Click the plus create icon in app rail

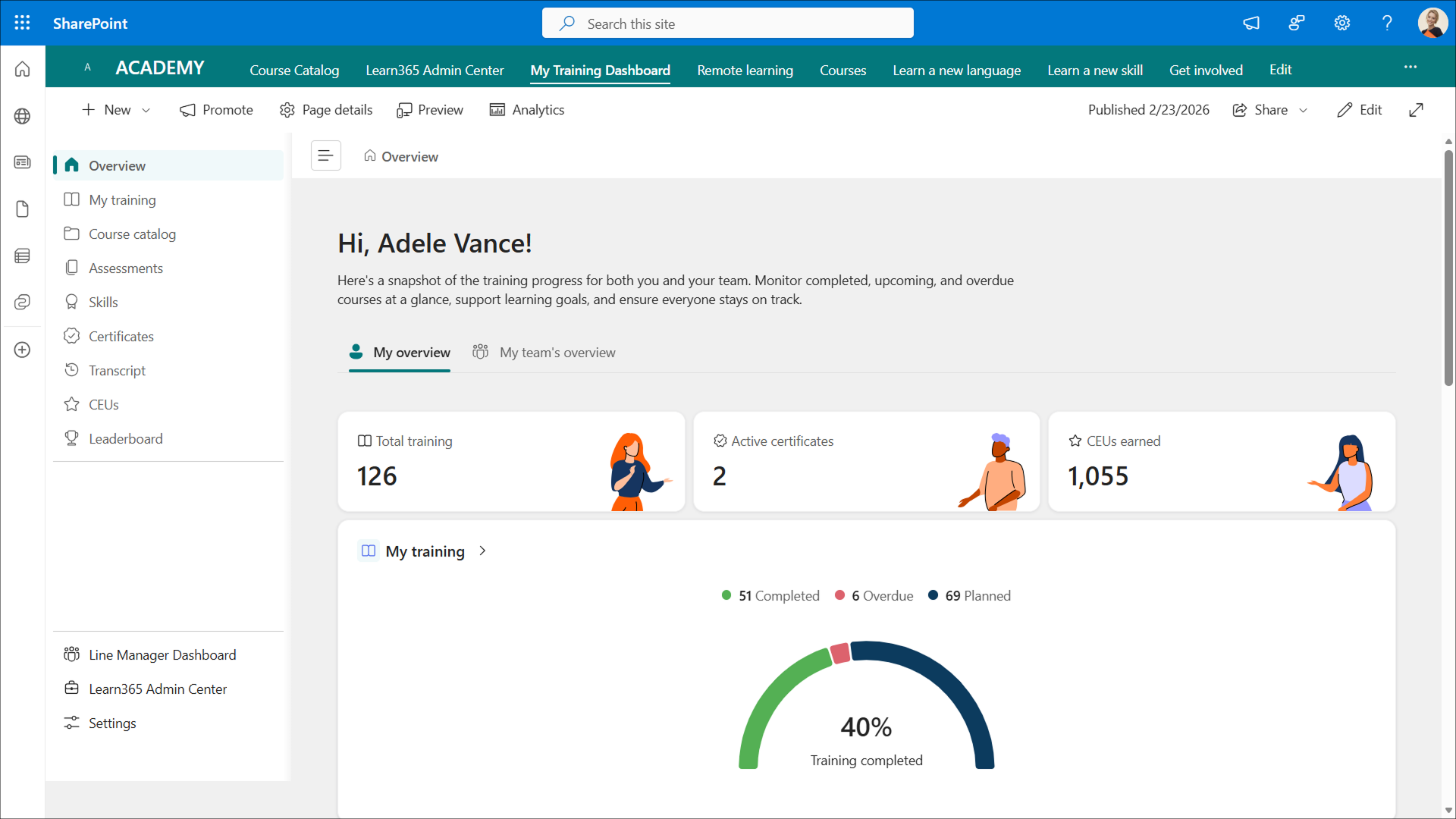pyautogui.click(x=23, y=350)
